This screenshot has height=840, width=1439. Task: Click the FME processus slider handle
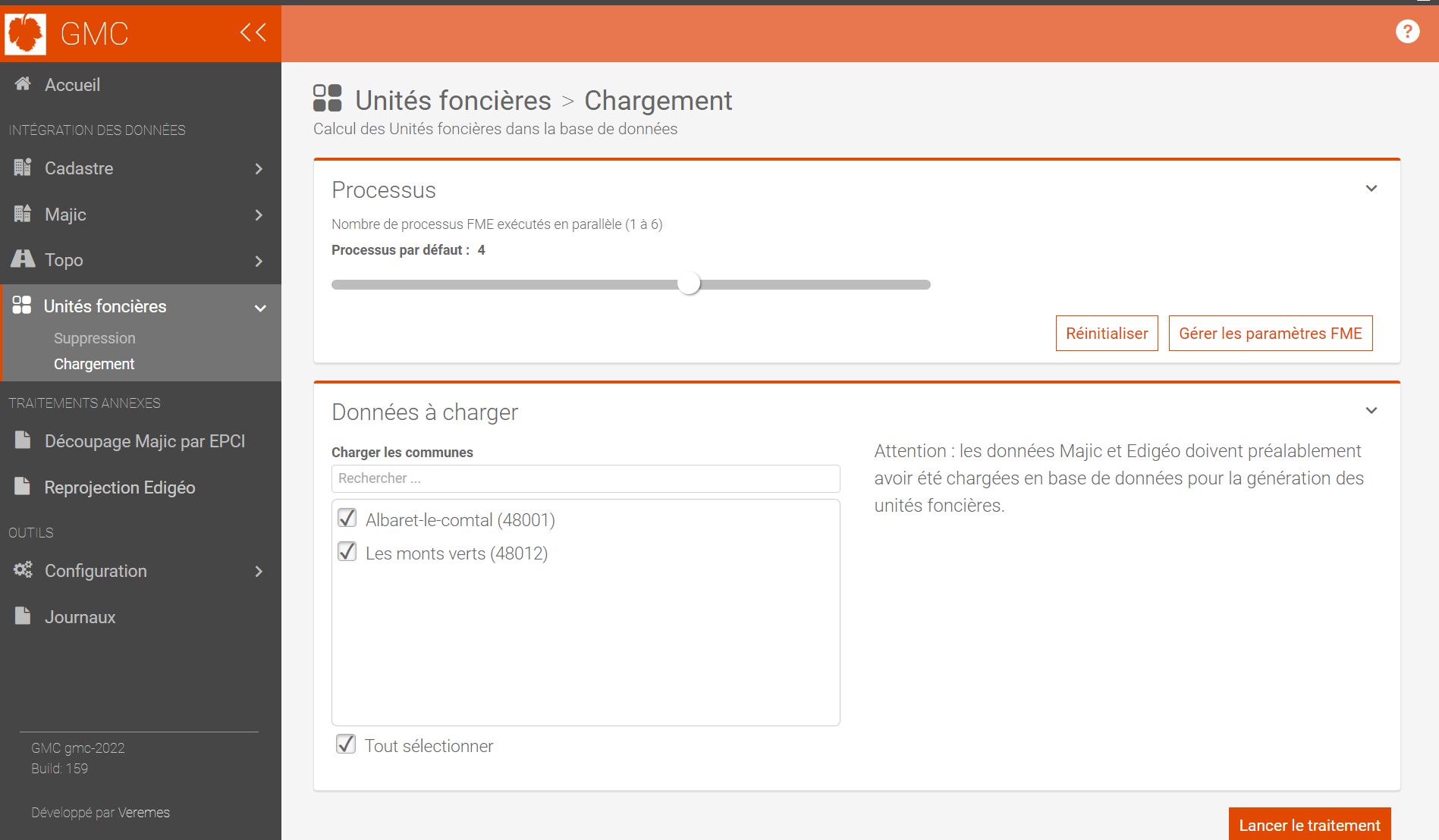(x=689, y=284)
